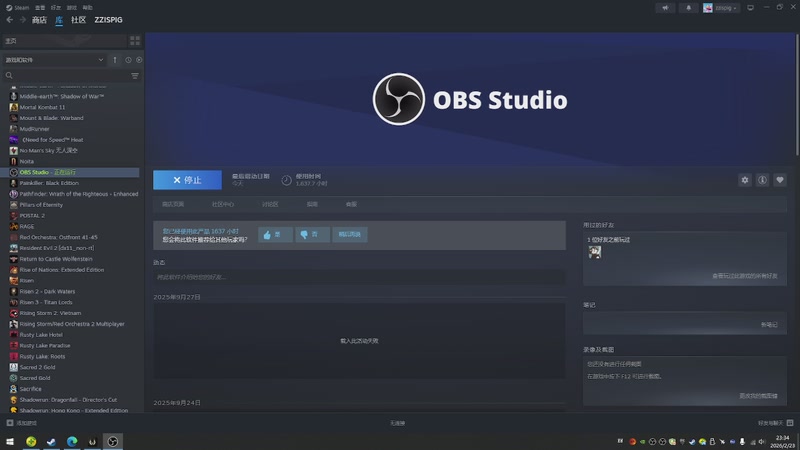
Task: Open the 好友 menu
Action: coord(56,8)
